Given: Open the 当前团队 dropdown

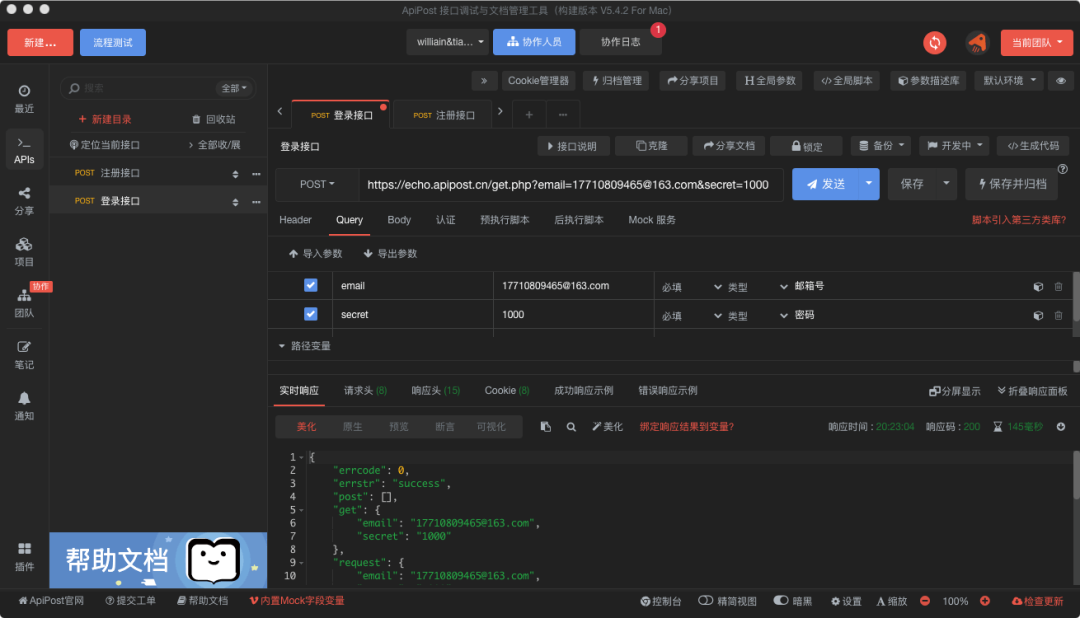Looking at the screenshot, I should pos(1037,43).
